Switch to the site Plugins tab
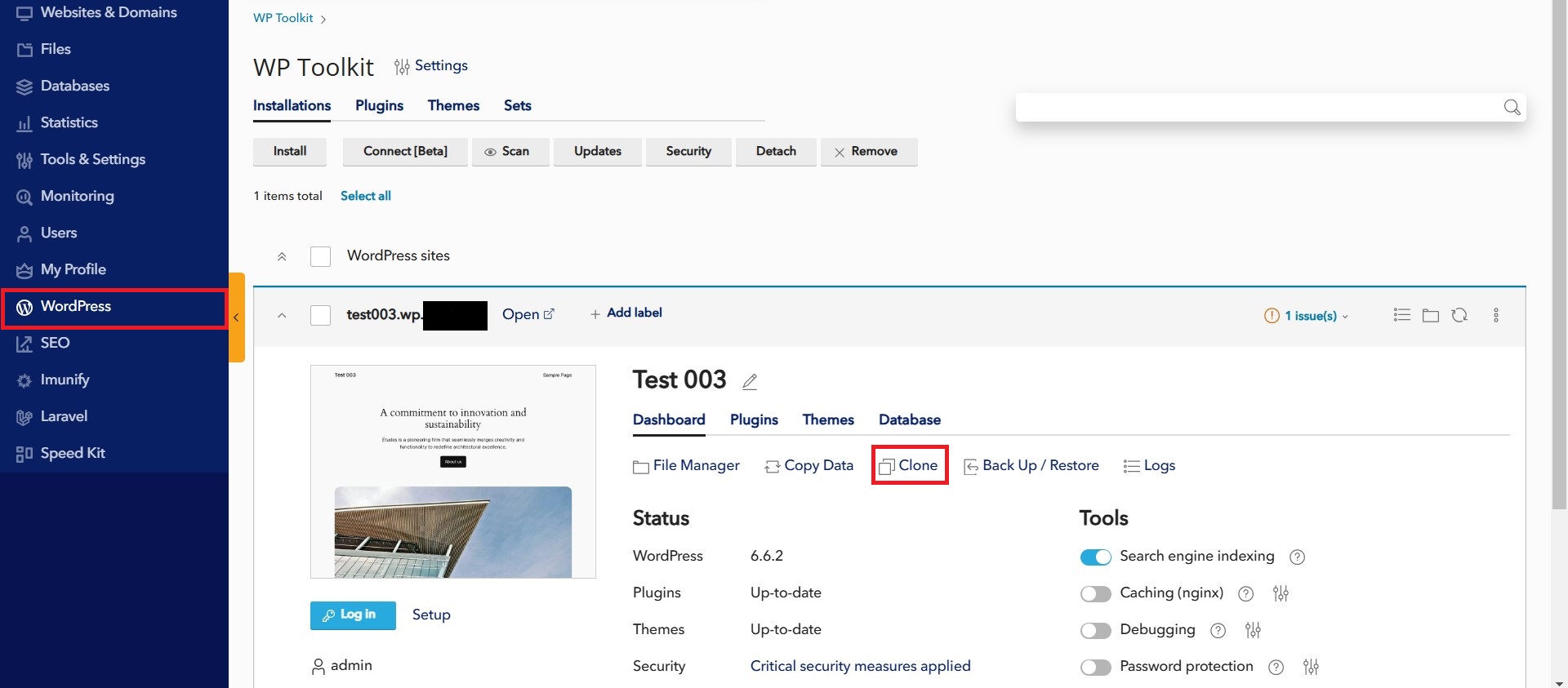This screenshot has width=1568, height=688. pos(754,419)
